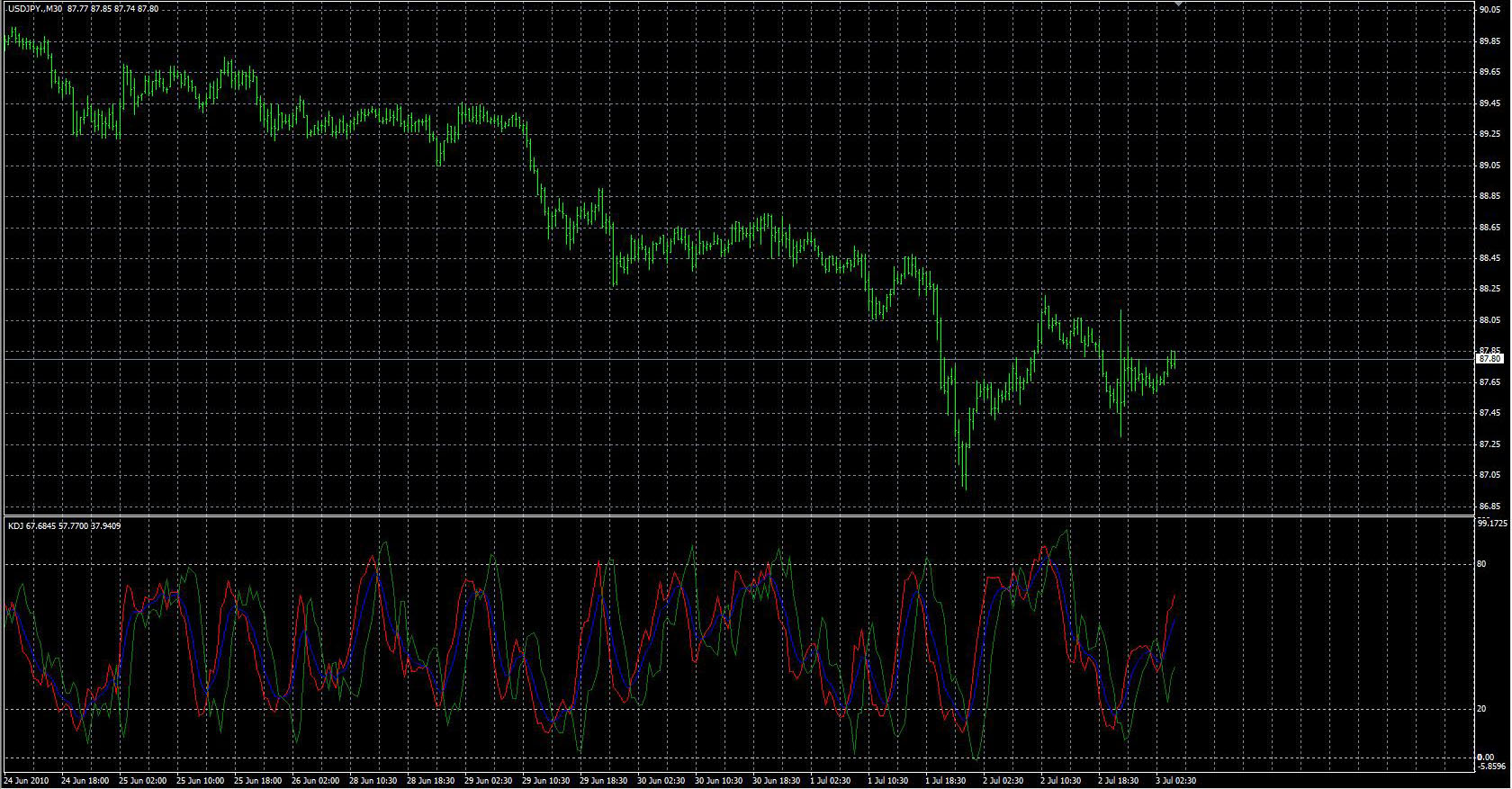This screenshot has height=789, width=1512.
Task: Click the current price tag 87.80
Action: [x=1489, y=359]
